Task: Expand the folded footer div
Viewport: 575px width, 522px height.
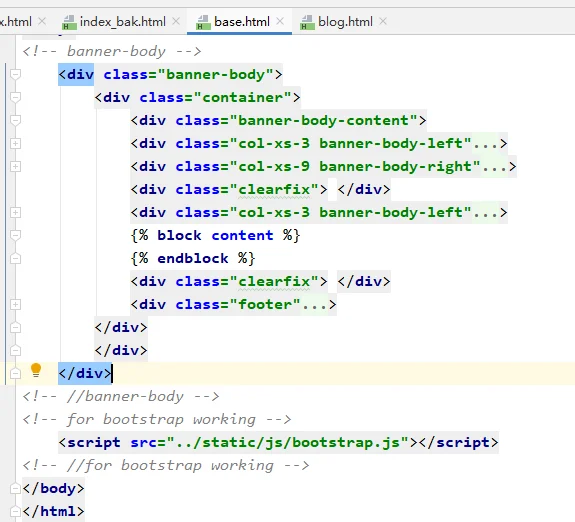Action: [15, 304]
